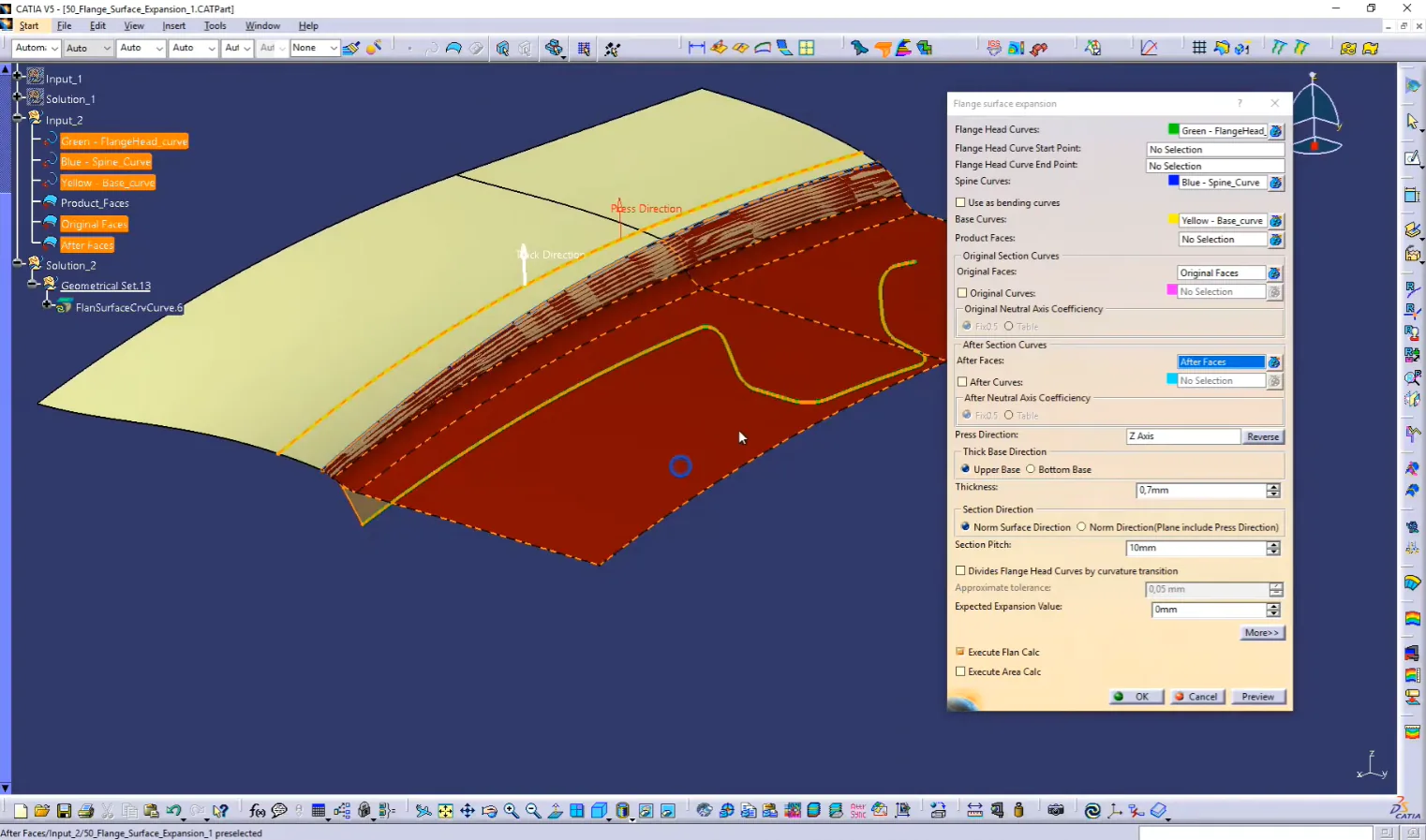This screenshot has width=1426, height=840.
Task: Select Norm Direction (Plane include Press Direction) radio
Action: click(1081, 527)
